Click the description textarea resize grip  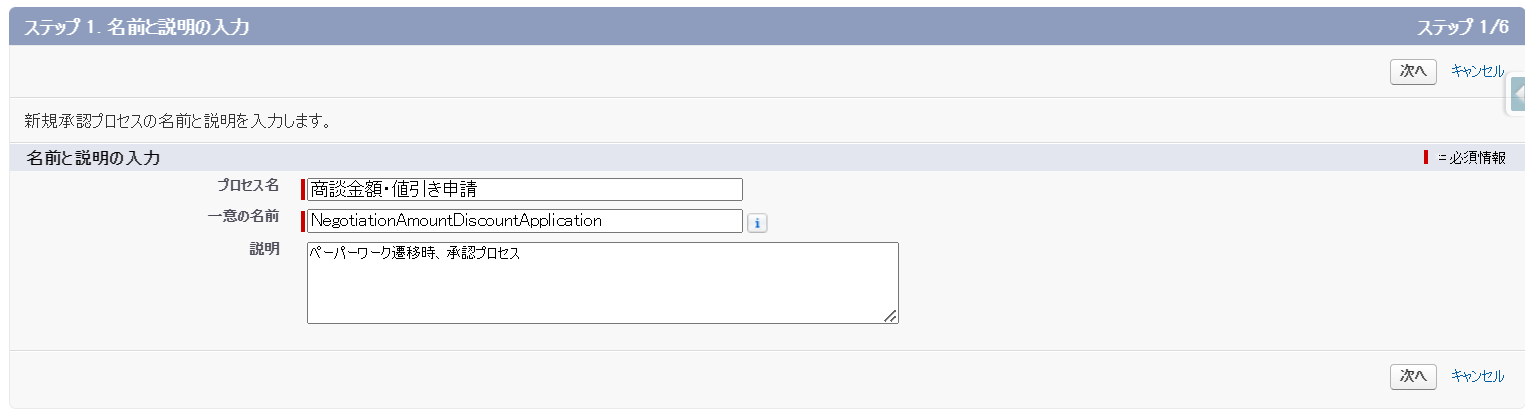(x=890, y=315)
